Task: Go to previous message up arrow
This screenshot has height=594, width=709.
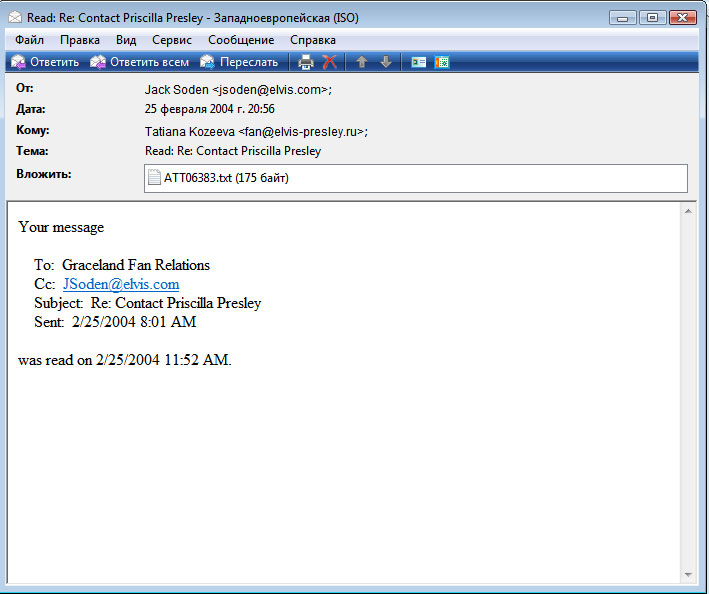Action: 362,62
